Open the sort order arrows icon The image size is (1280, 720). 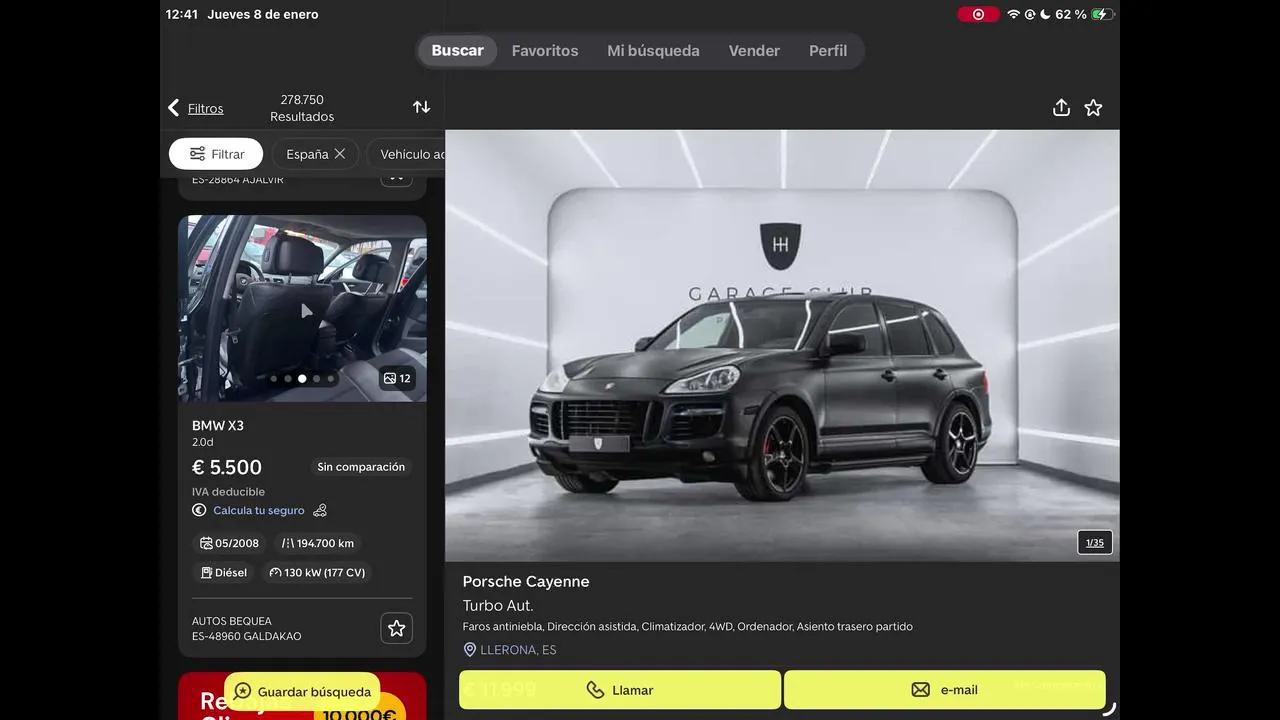(x=421, y=107)
